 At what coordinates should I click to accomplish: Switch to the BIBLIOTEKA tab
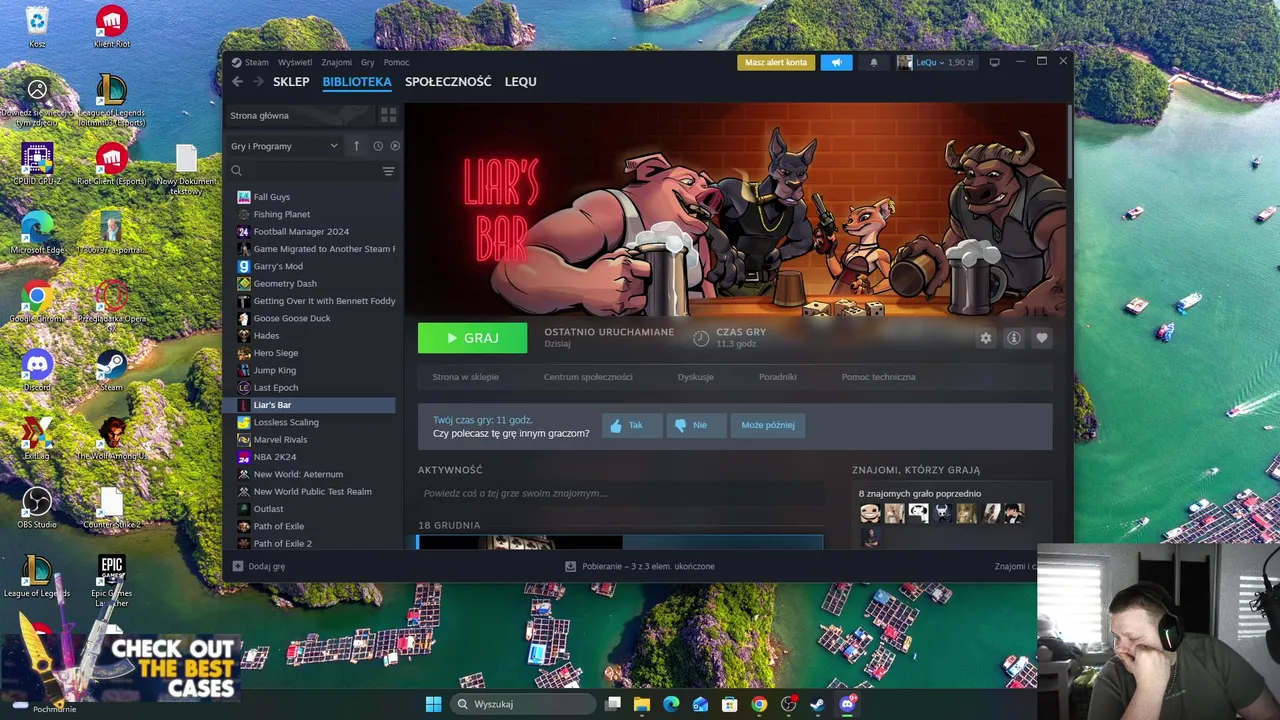[357, 82]
